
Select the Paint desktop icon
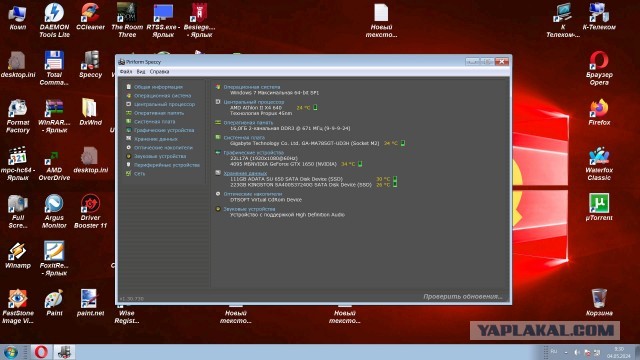pos(54,303)
